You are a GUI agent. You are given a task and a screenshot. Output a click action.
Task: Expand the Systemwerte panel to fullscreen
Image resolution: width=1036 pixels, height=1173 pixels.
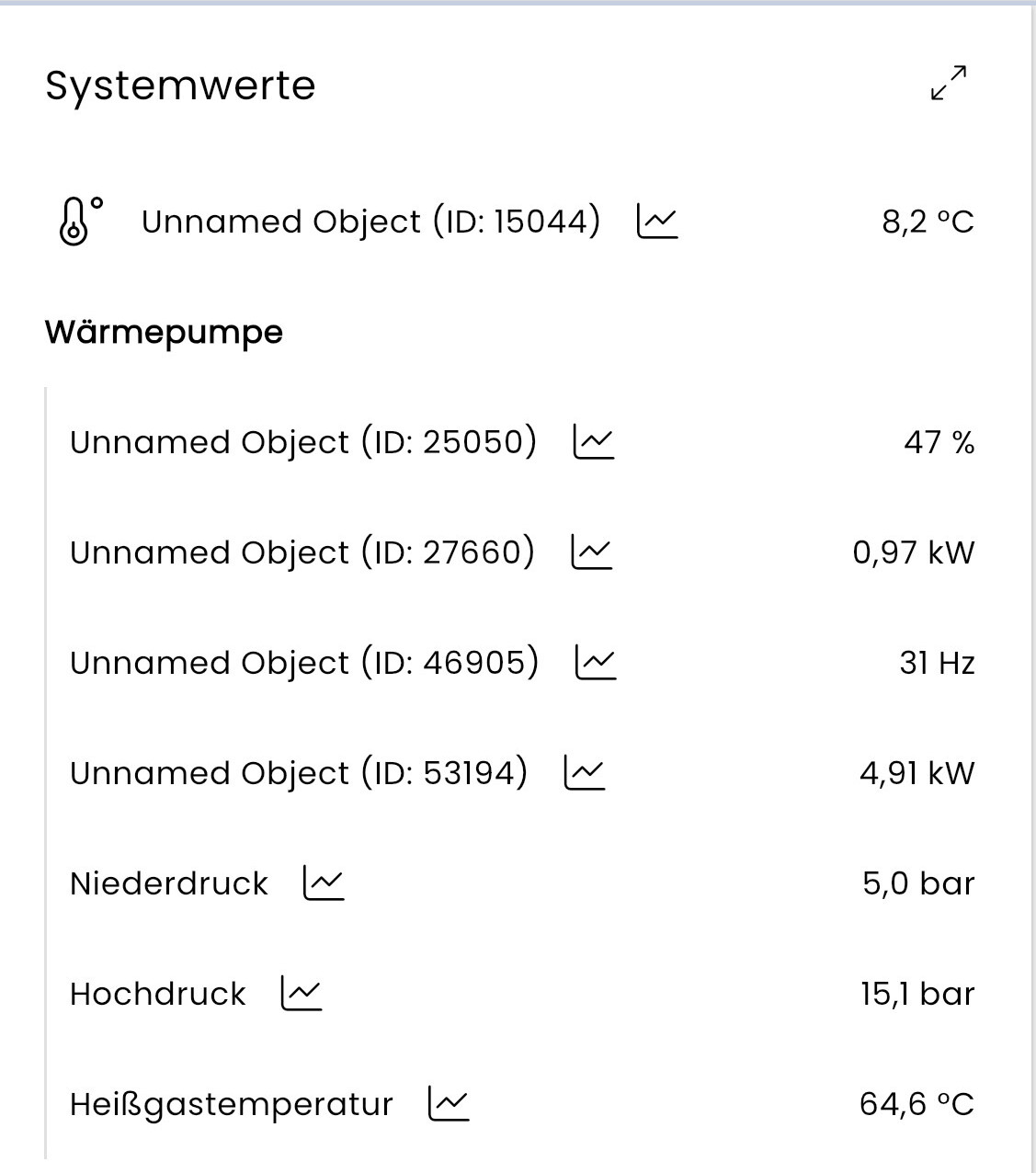949,83
